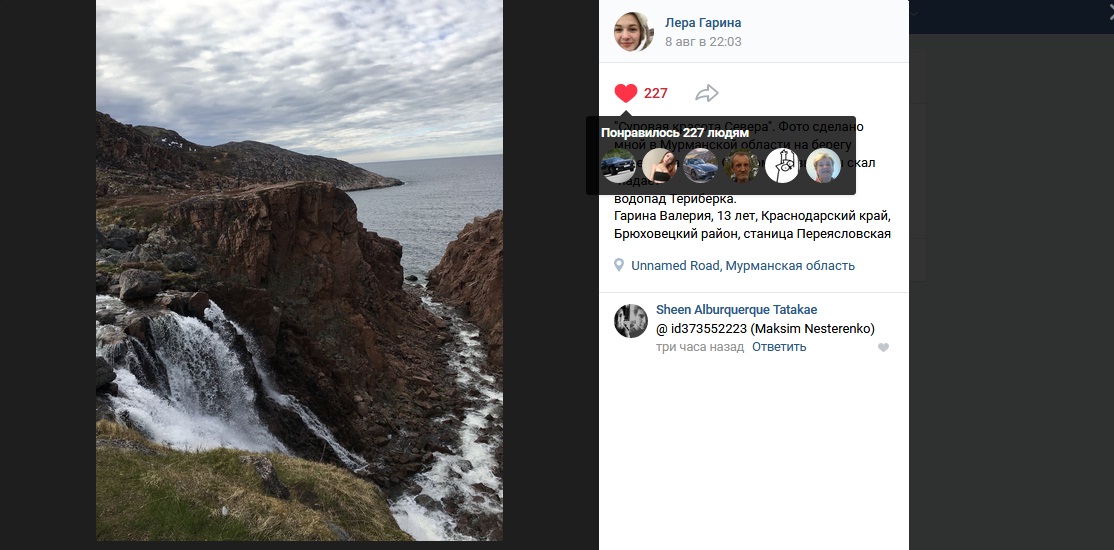1114x550 pixels.
Task: Open the "Unnamed Road, Мурманская область" location
Action: 743,266
